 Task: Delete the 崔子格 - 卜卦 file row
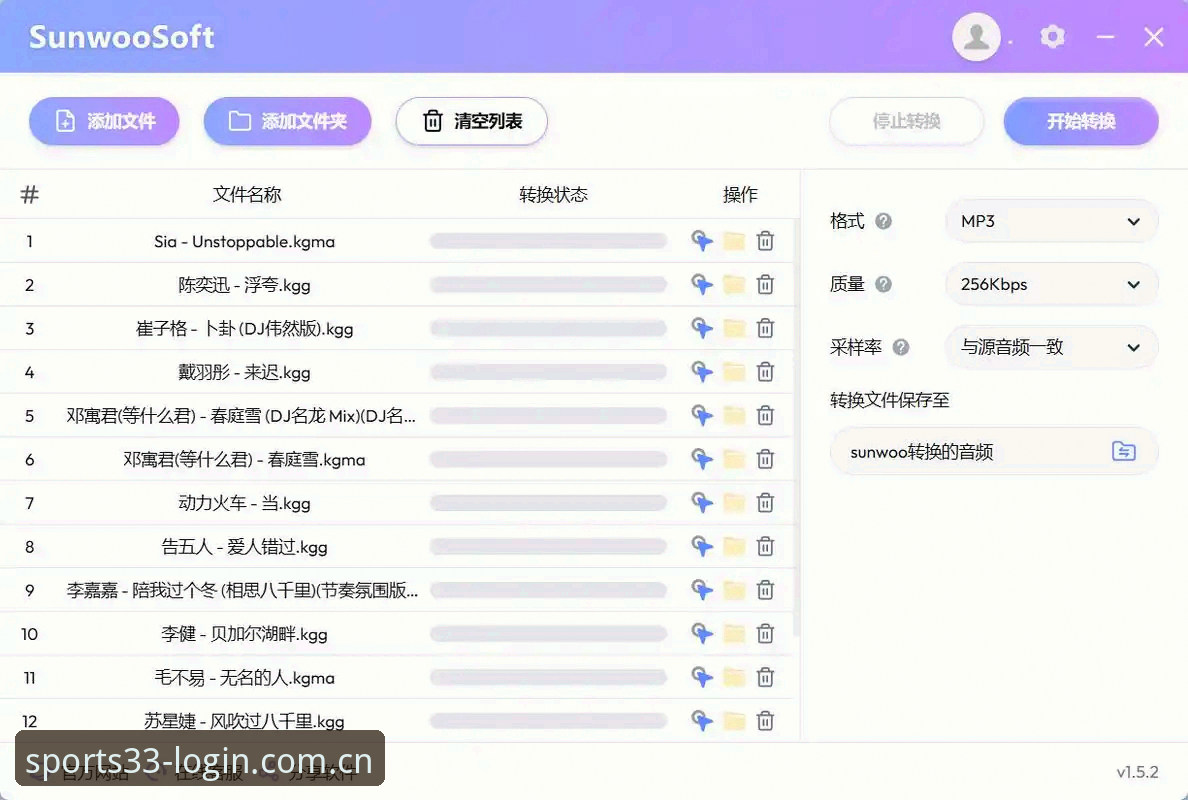(765, 328)
